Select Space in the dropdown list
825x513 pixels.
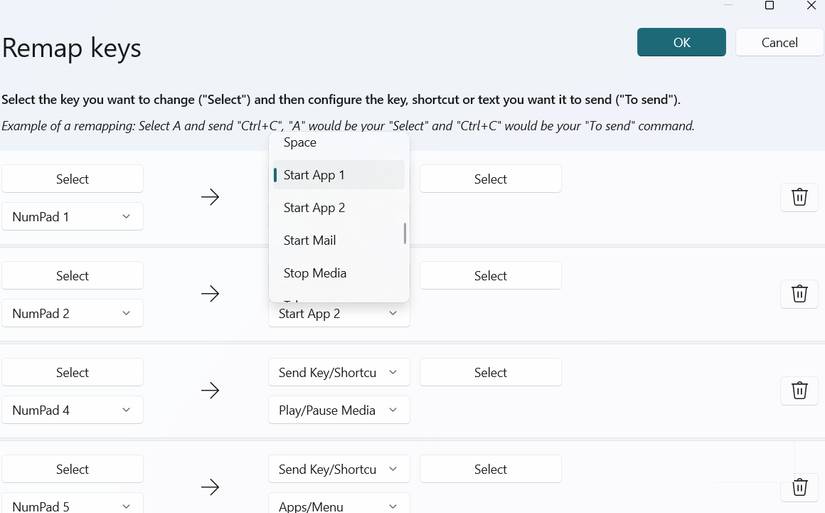coord(338,143)
